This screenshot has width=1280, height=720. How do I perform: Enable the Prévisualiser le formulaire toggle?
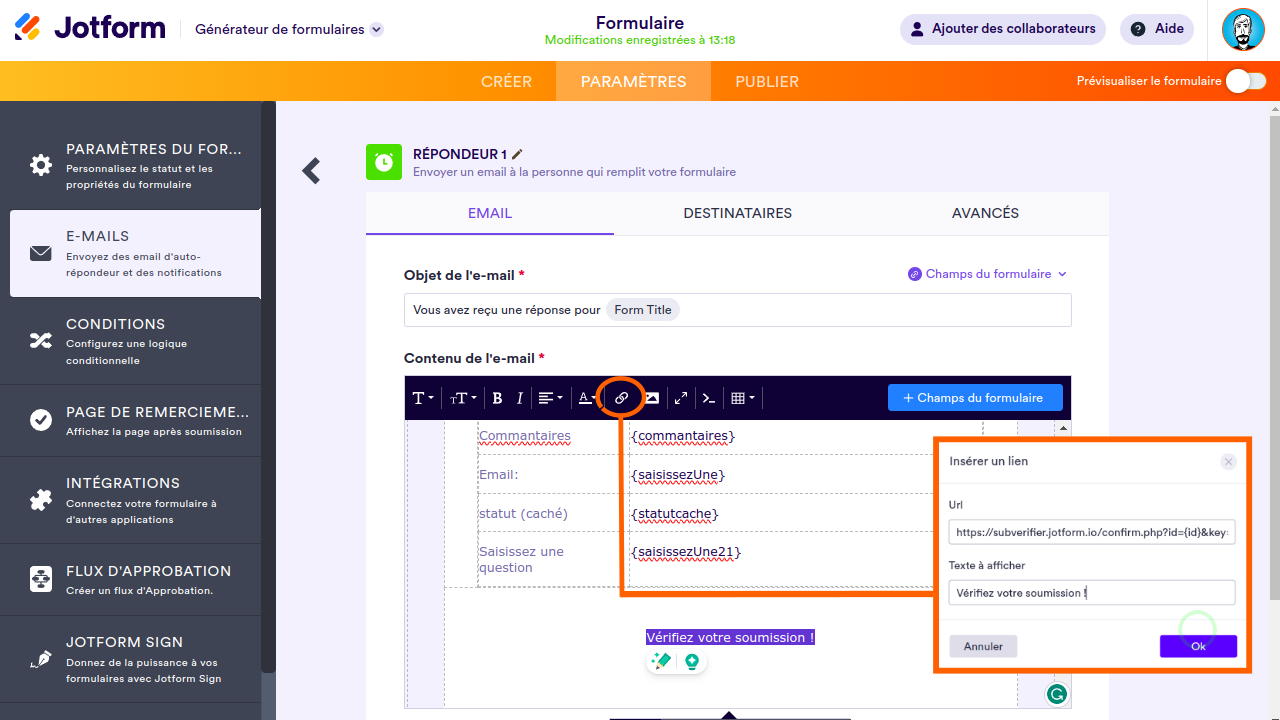[1245, 81]
